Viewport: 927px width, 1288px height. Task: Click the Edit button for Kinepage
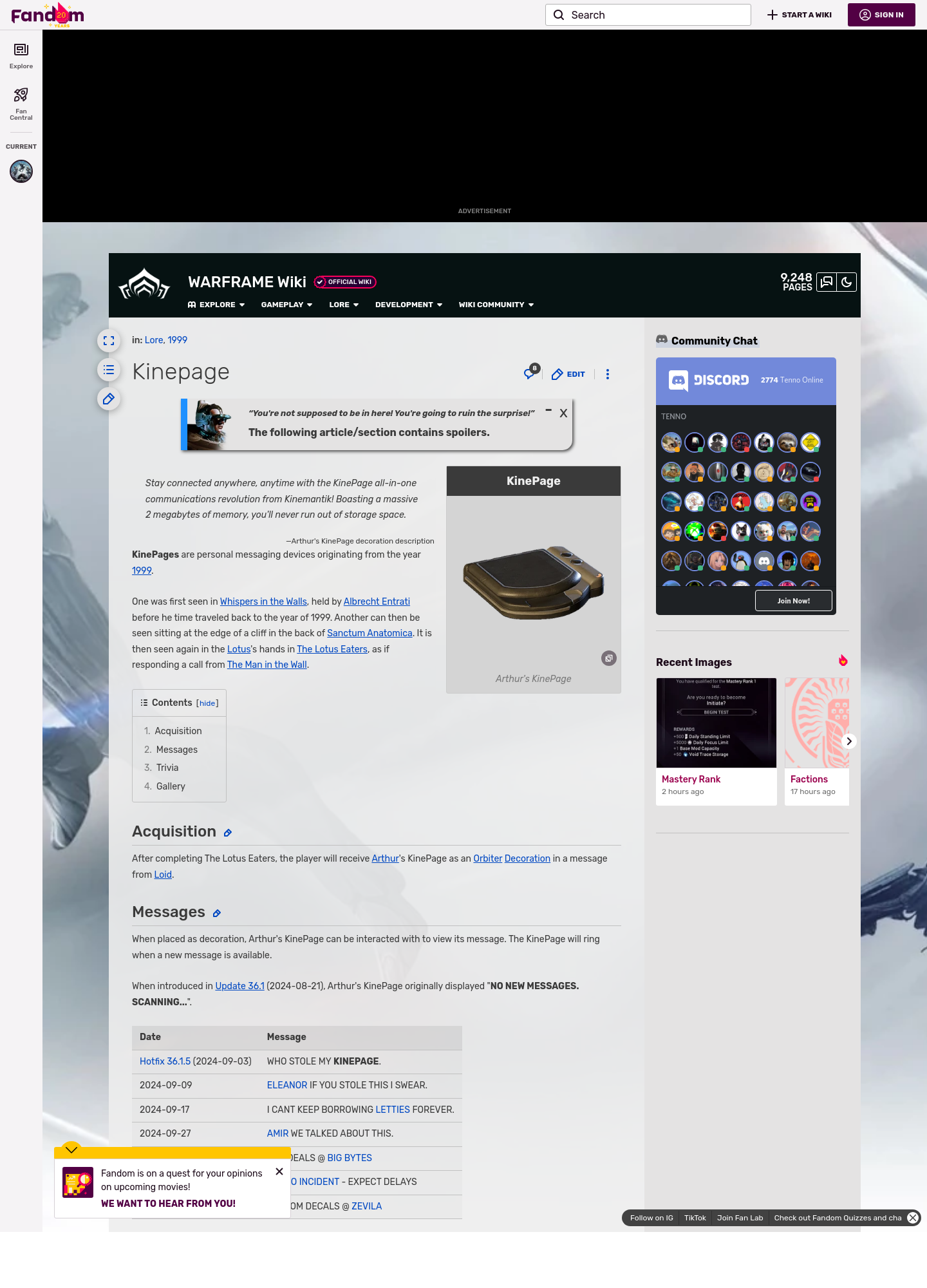point(568,374)
